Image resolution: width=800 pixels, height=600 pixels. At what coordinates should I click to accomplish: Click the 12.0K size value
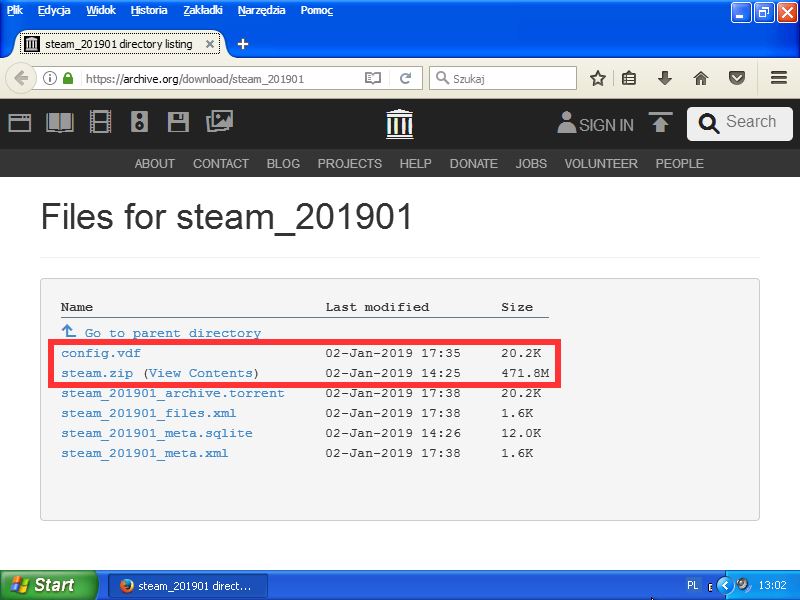[x=521, y=433]
